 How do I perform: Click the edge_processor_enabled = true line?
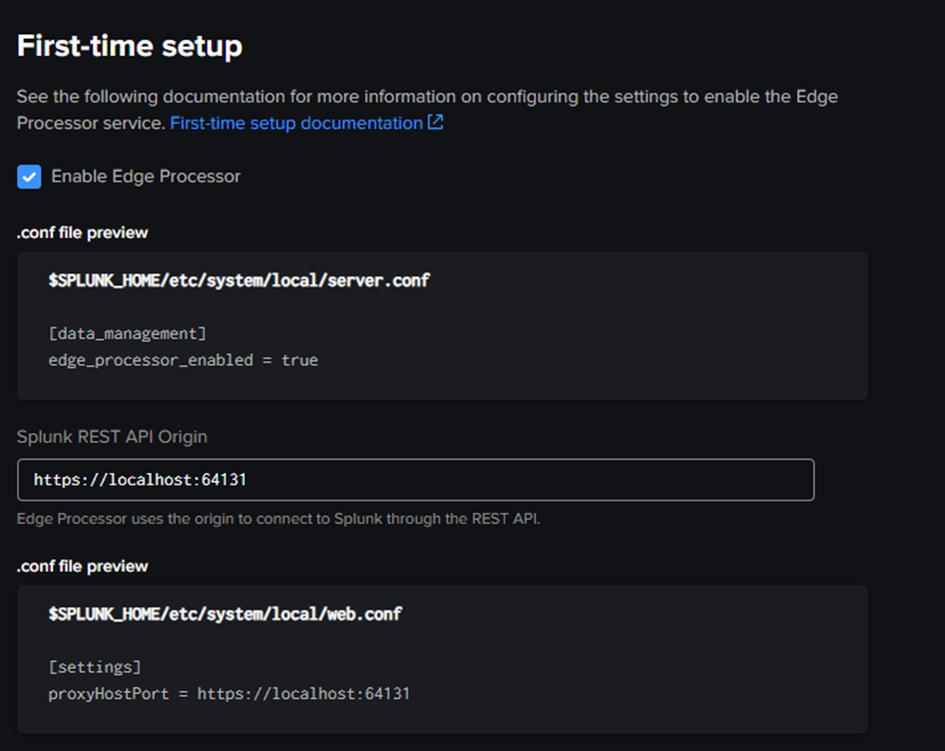pyautogui.click(x=183, y=360)
